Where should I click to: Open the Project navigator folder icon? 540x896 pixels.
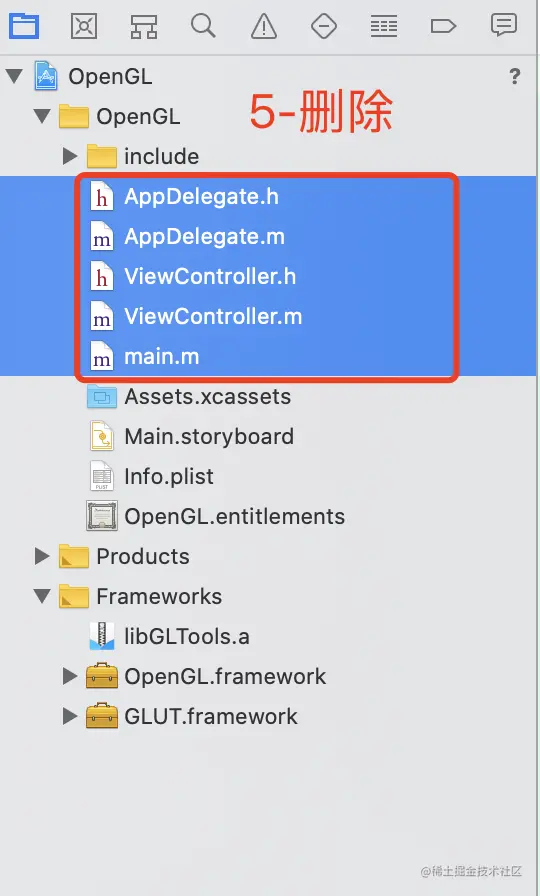tap(24, 26)
